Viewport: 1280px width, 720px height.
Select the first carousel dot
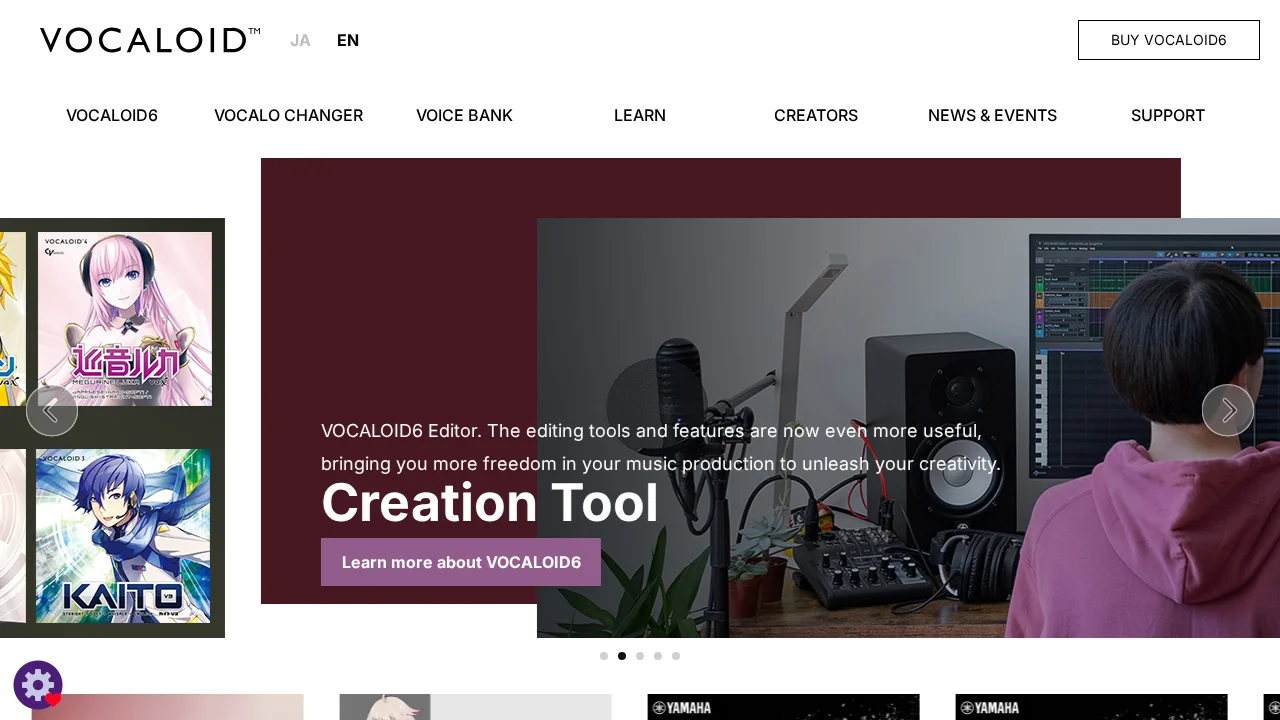(604, 656)
